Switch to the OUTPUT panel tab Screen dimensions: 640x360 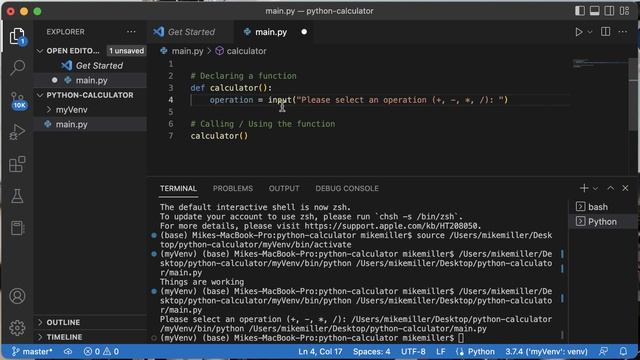pos(284,189)
